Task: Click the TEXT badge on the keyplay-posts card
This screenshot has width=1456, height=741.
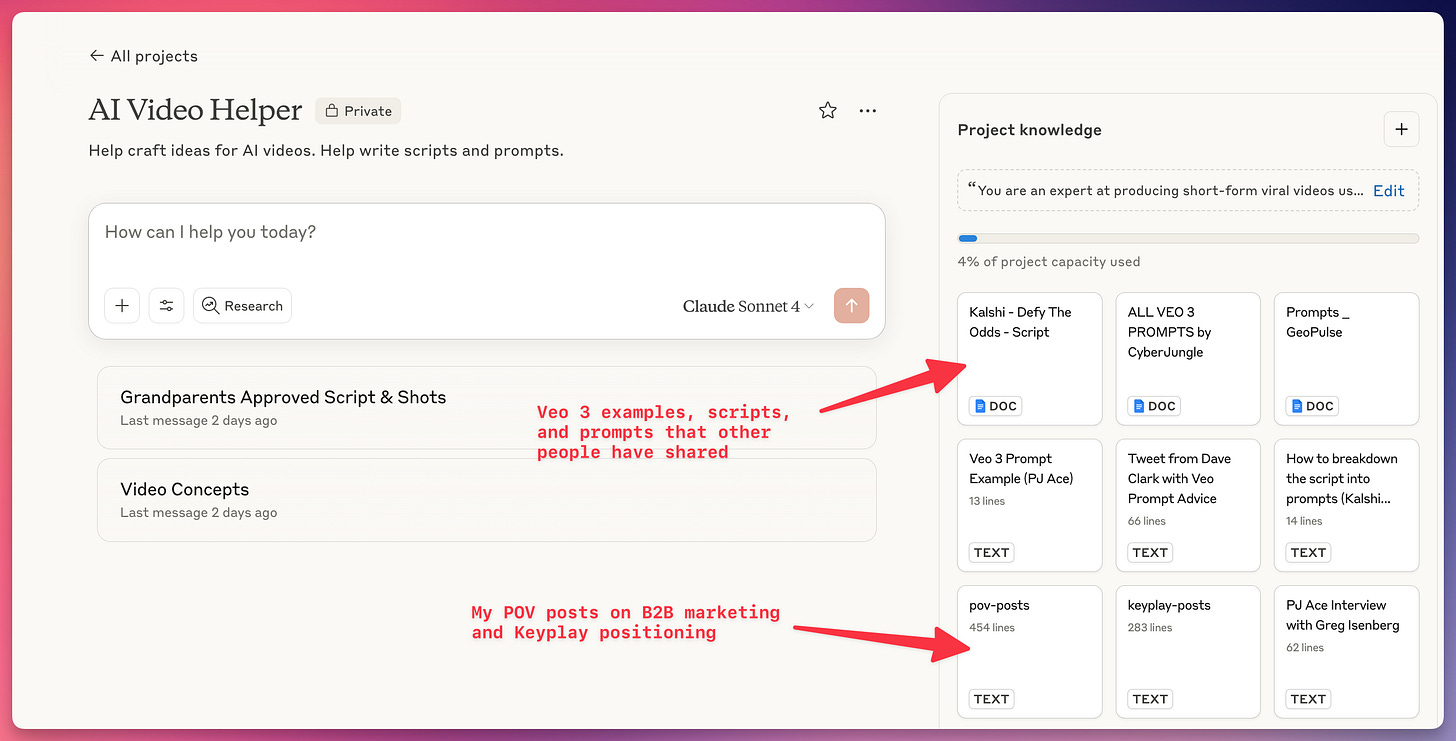Action: [x=1150, y=699]
